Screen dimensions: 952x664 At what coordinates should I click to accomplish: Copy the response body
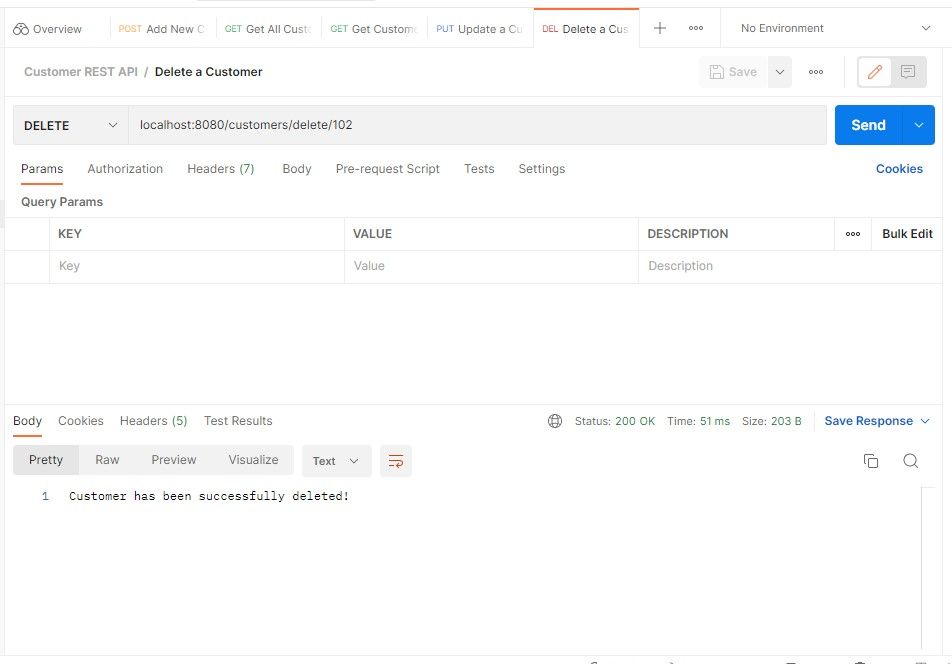pos(871,461)
